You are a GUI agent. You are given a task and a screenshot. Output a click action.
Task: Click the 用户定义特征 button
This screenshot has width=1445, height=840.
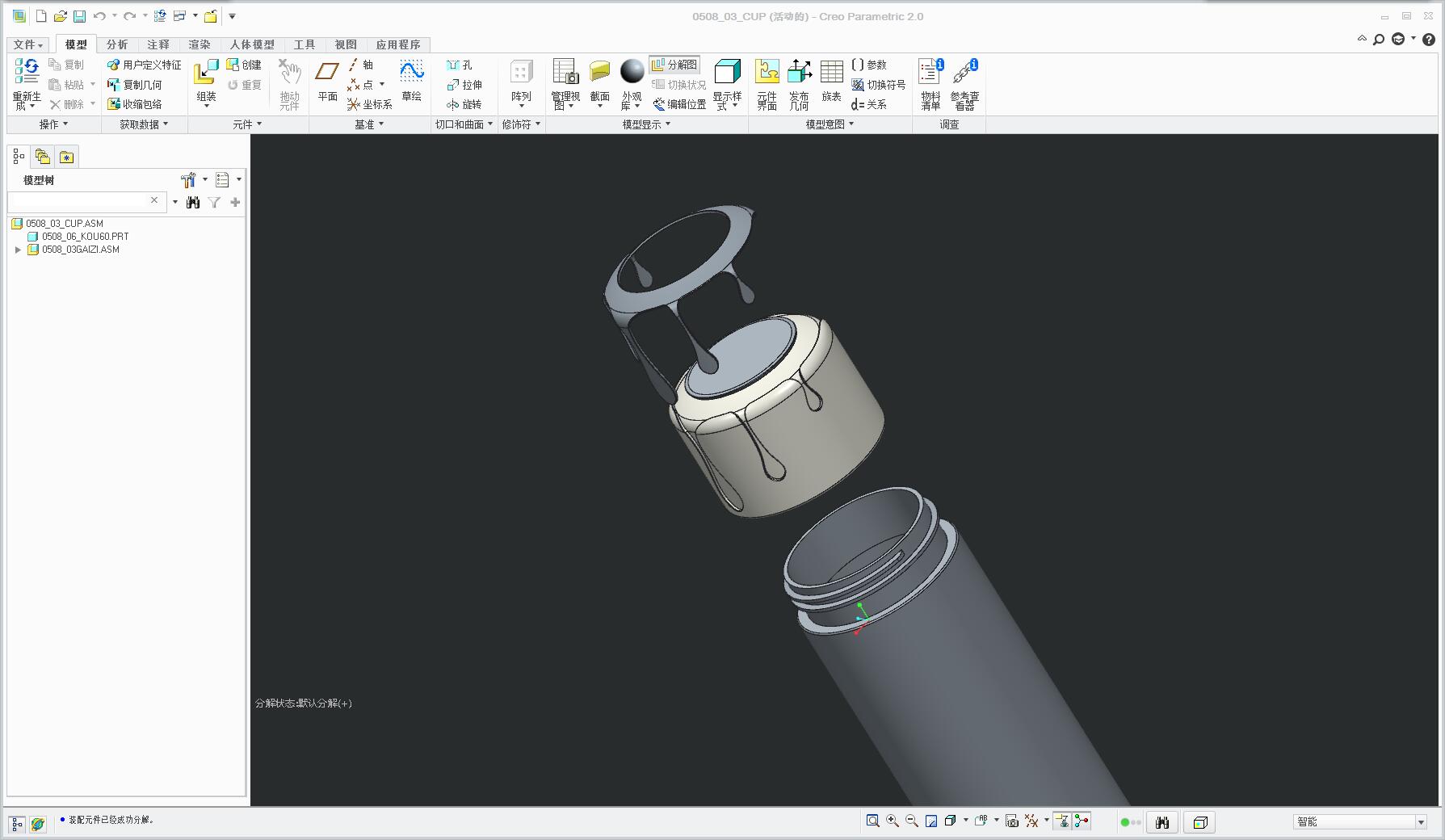tap(145, 65)
